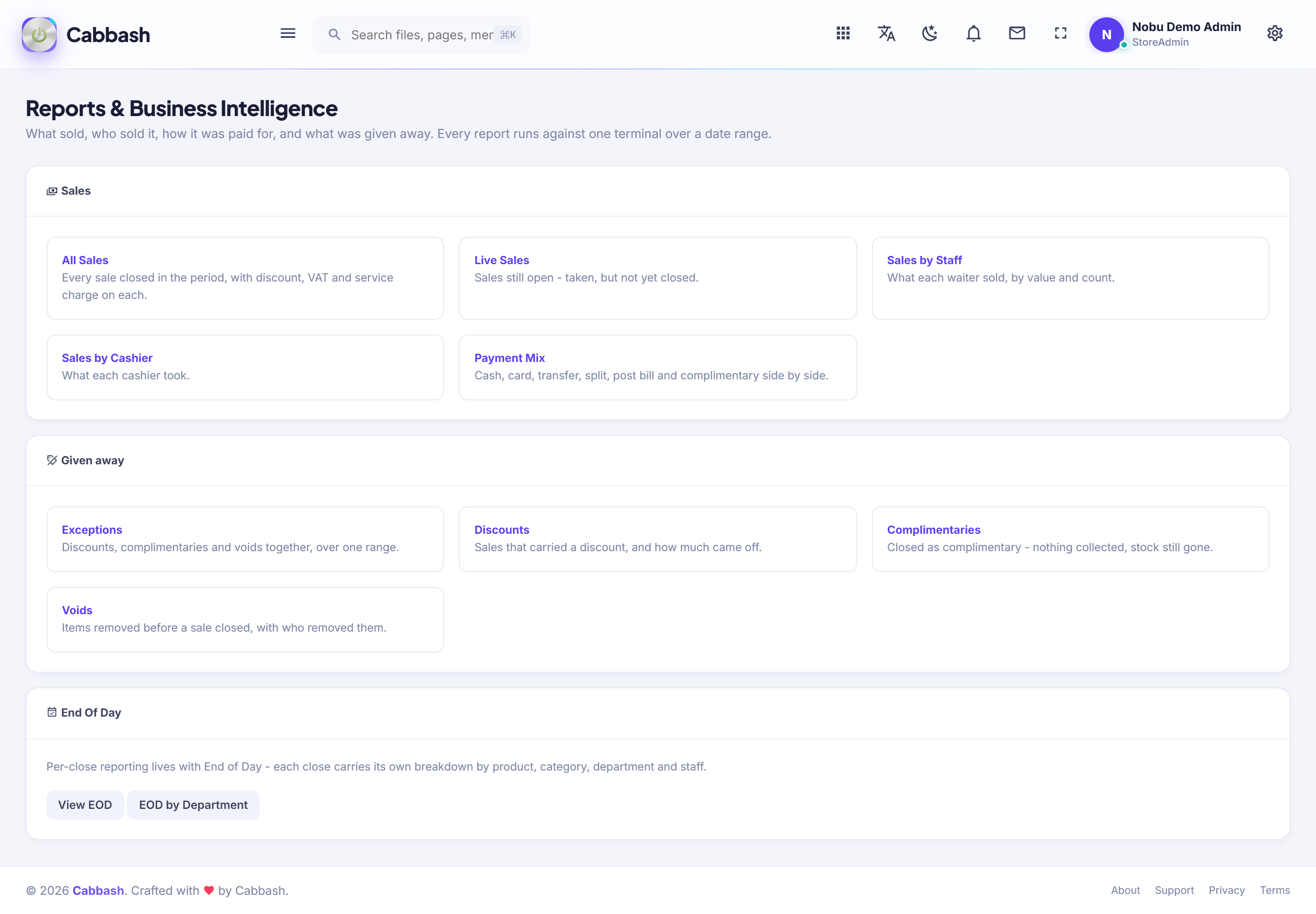This screenshot has height=914, width=1316.
Task: Open the settings gear icon
Action: [x=1275, y=33]
